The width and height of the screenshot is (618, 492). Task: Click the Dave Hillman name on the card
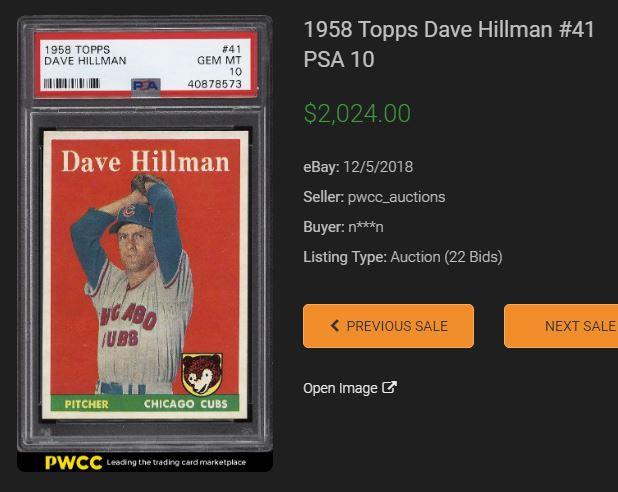(145, 161)
